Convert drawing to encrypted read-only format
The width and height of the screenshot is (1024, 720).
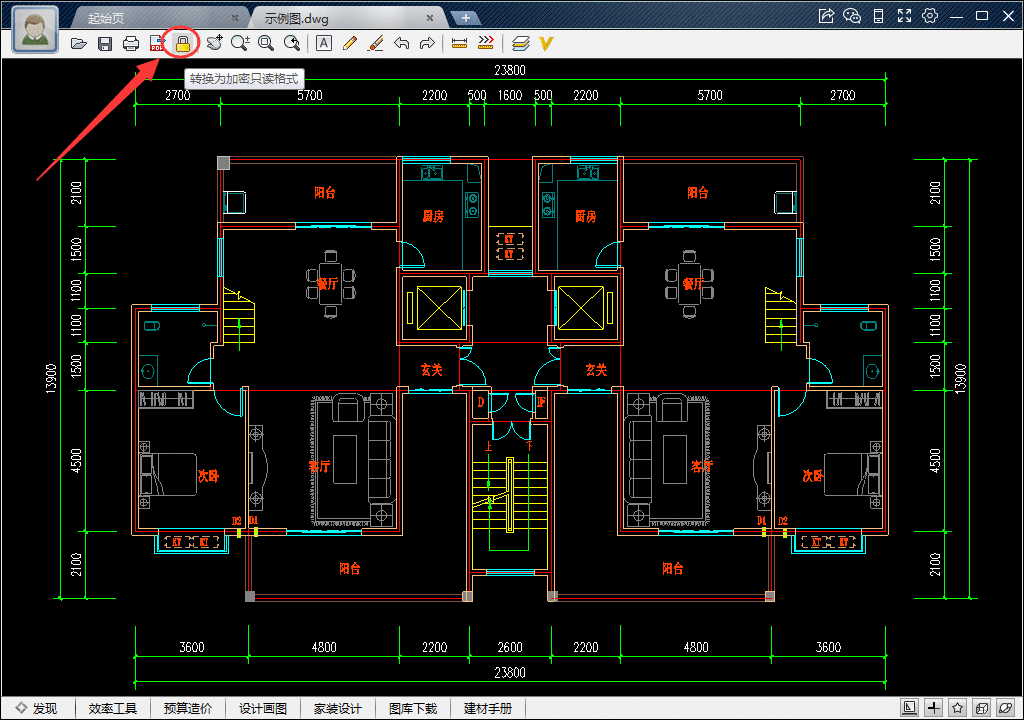coord(183,43)
